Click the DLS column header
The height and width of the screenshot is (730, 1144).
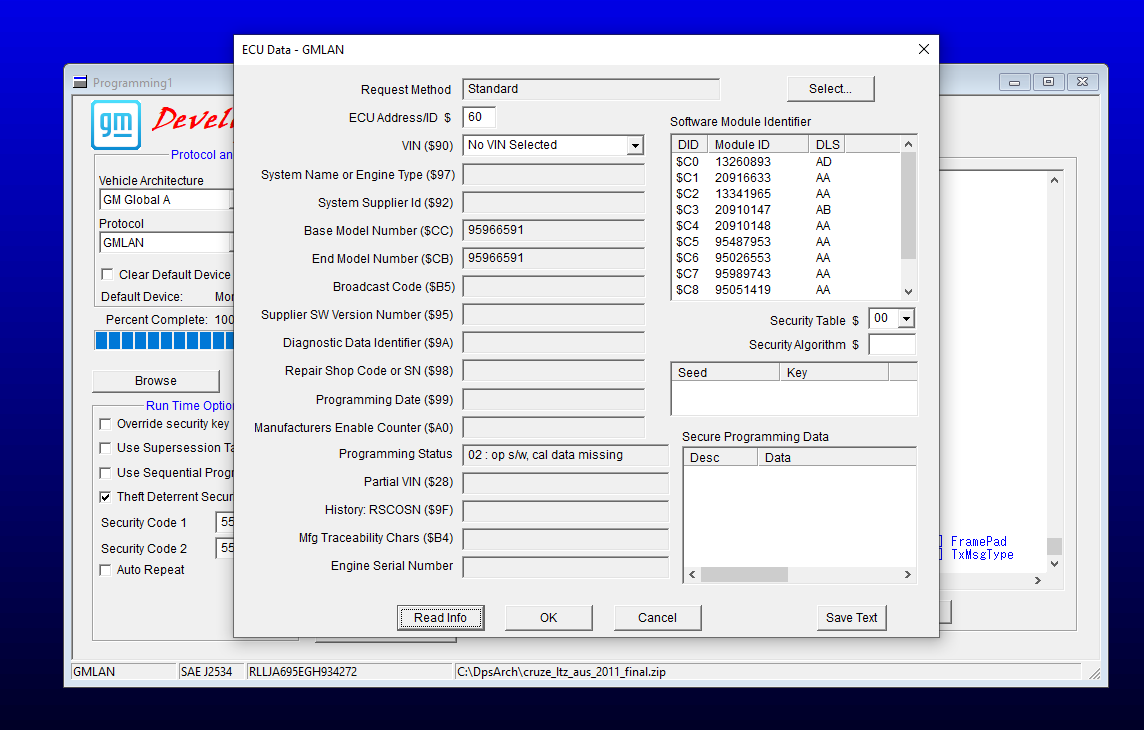click(827, 144)
